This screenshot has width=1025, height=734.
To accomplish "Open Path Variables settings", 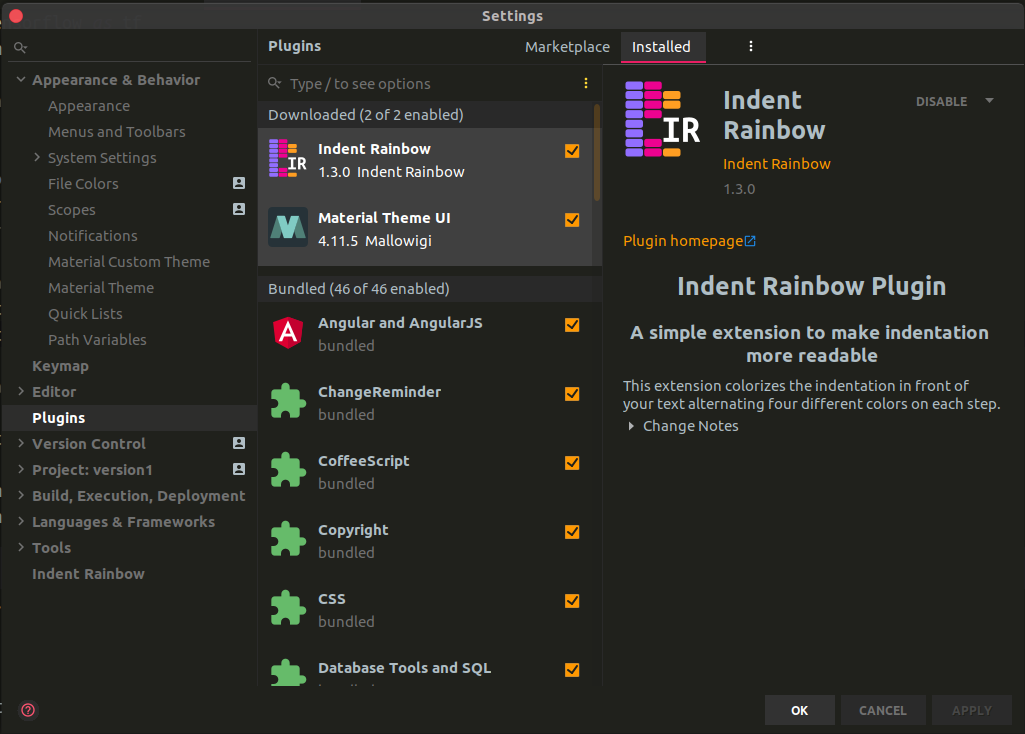I will point(97,339).
